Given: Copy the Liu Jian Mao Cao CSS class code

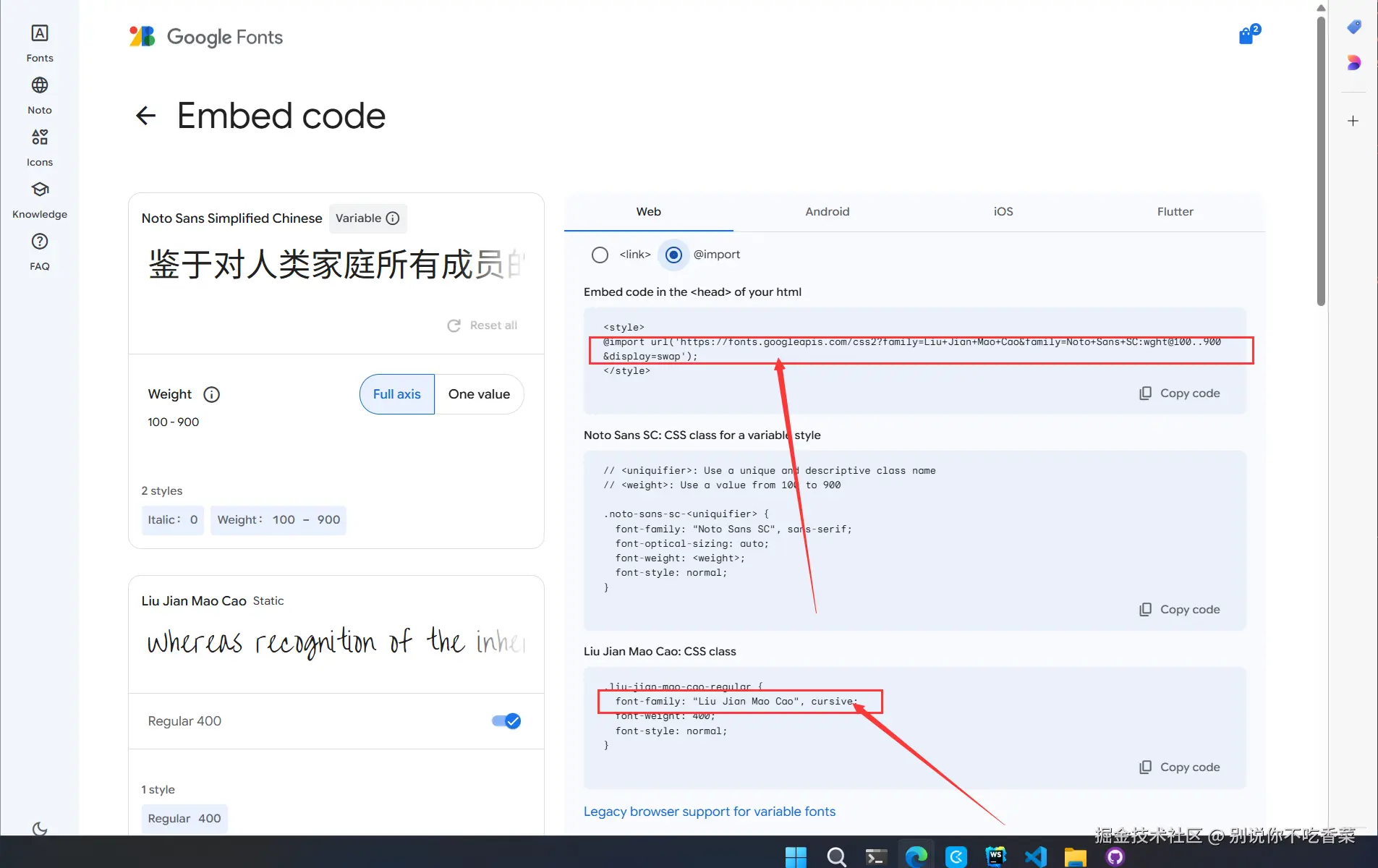Looking at the screenshot, I should pos(1180,767).
